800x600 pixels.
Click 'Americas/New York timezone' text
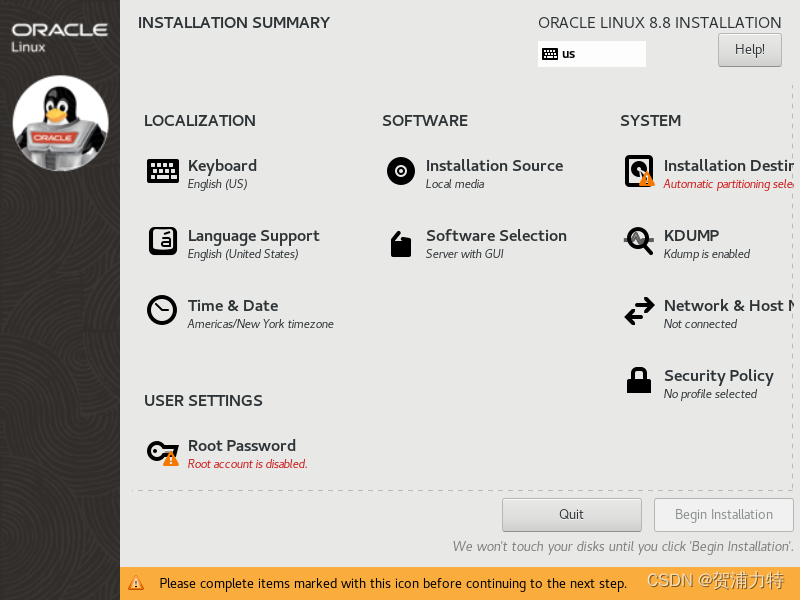(261, 324)
